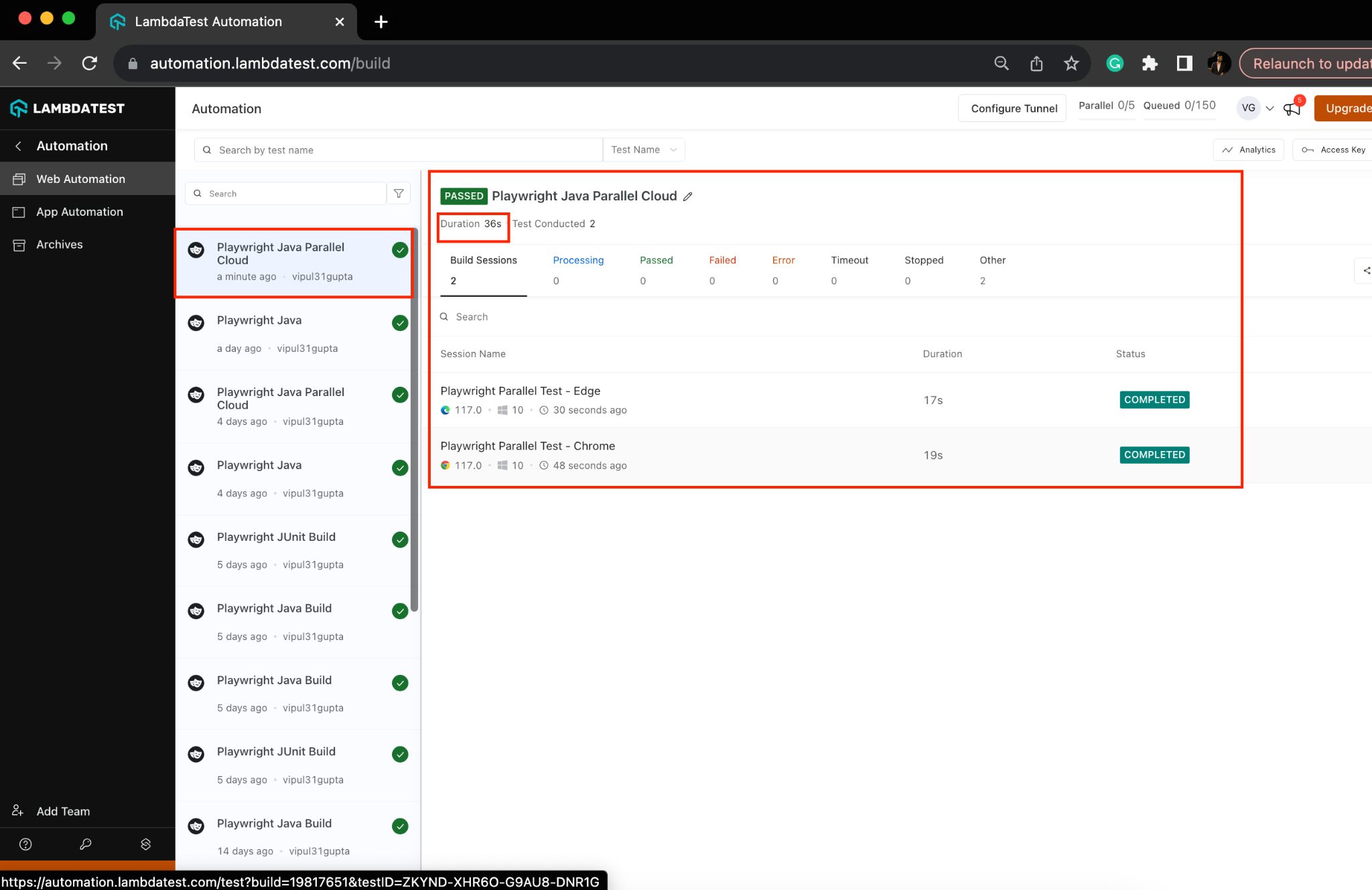The image size is (1372, 890).
Task: Click the key icon in sidebar footer
Action: coord(85,844)
